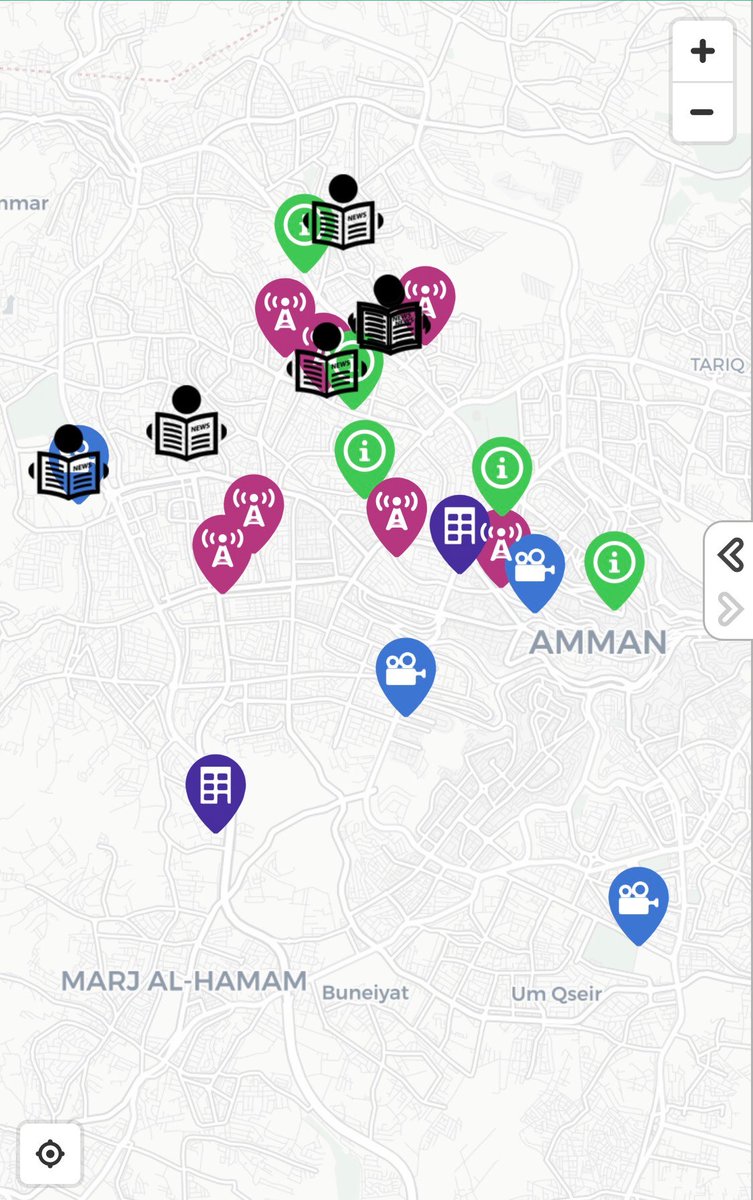Image resolution: width=753 pixels, height=1200 pixels.
Task: Open the purple building marker near center
Action: coord(459,533)
